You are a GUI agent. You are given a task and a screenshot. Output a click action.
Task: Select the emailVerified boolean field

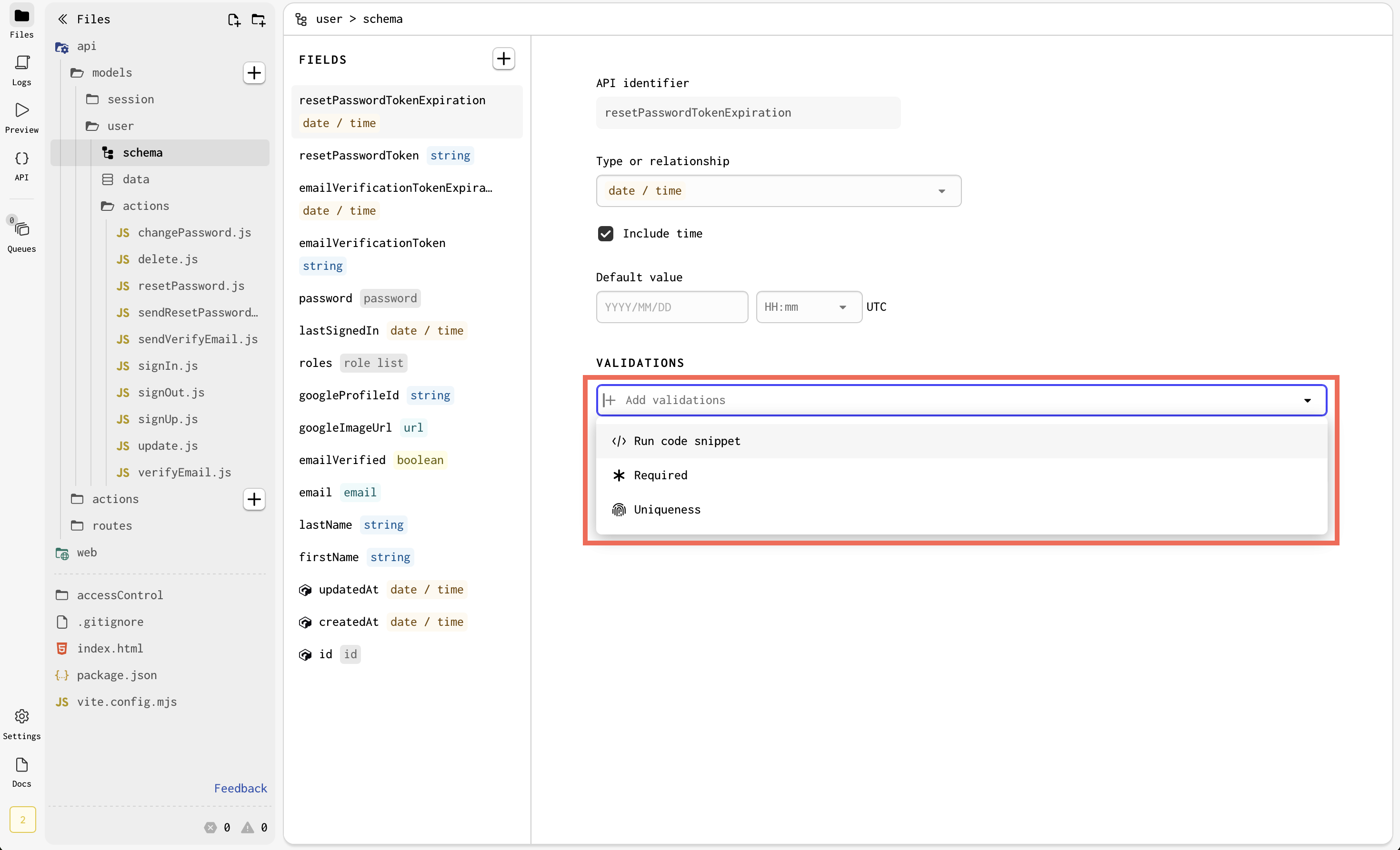tap(407, 461)
